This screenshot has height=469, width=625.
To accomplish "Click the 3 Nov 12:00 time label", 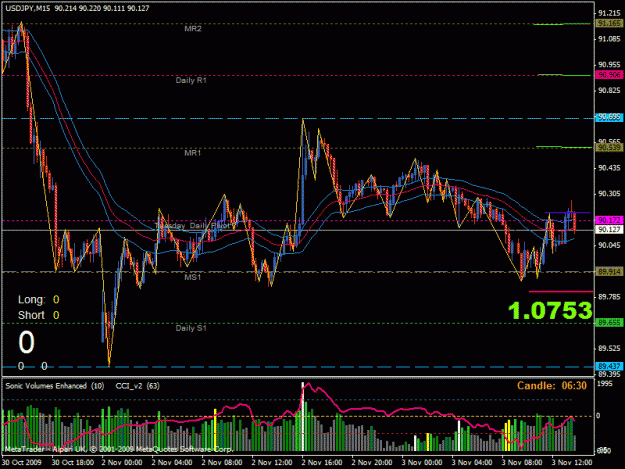I will (x=572, y=463).
